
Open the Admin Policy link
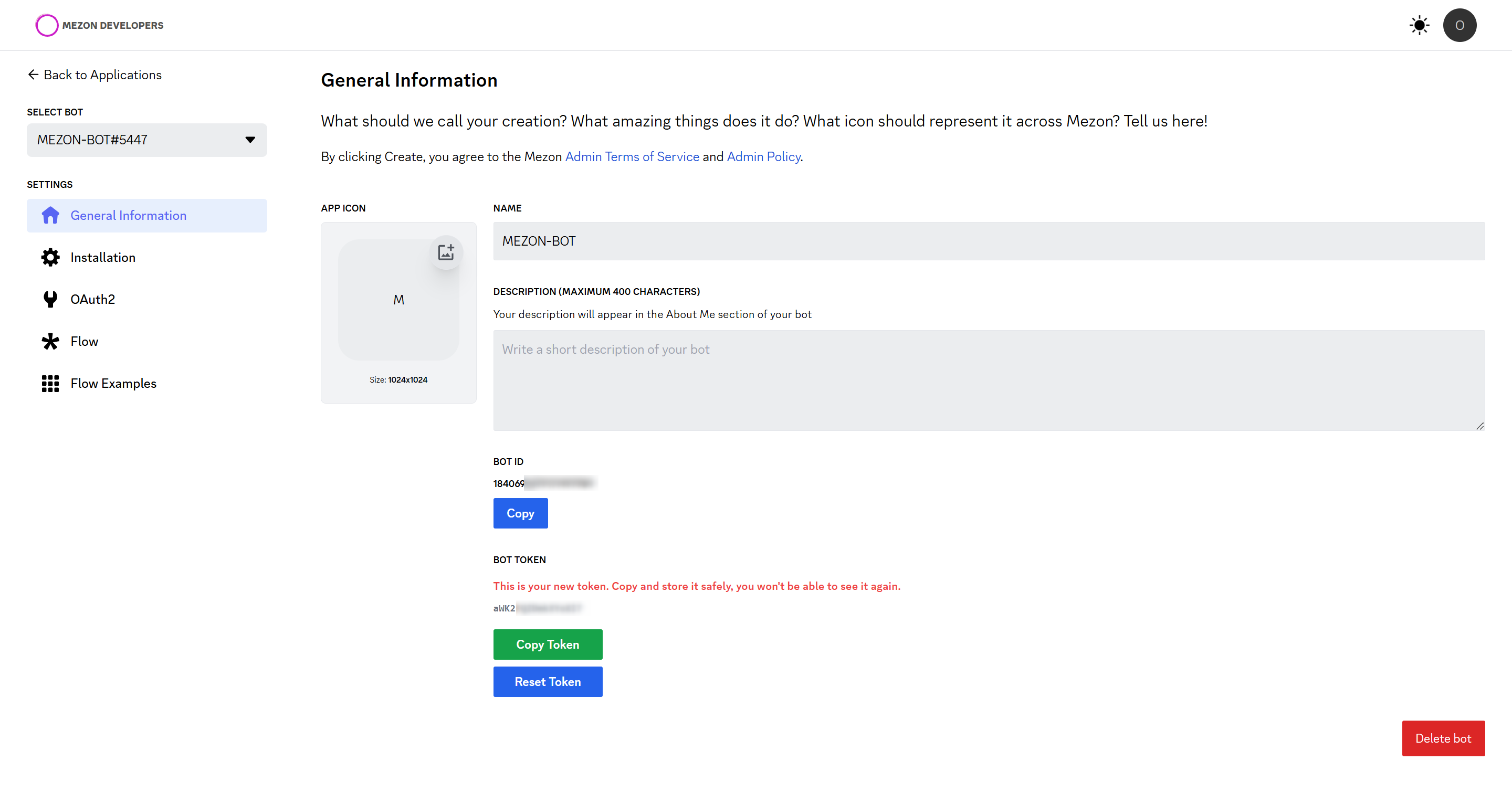click(x=763, y=157)
